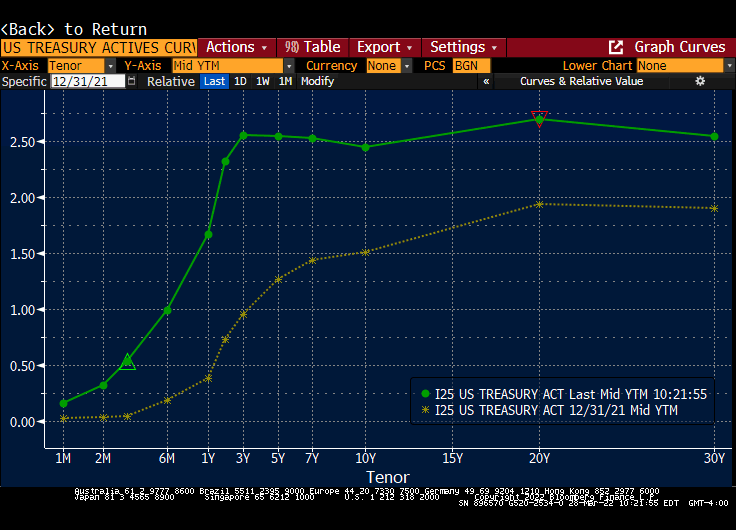Click yellow data point at 20Y
This screenshot has width=736, height=530.
pos(539,204)
